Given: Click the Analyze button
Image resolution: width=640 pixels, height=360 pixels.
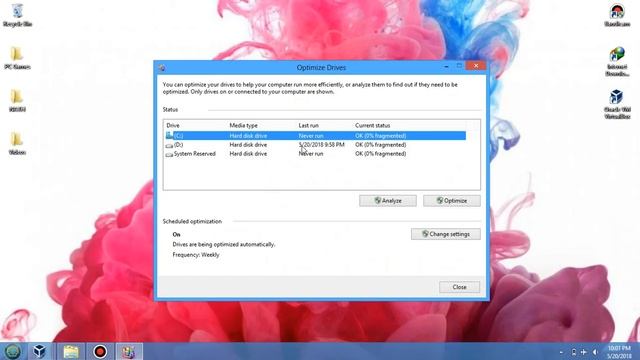Looking at the screenshot, I should click(388, 200).
